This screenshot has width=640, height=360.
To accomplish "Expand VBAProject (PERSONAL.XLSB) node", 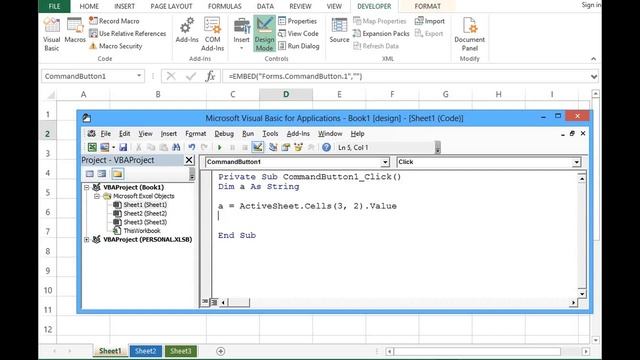I will pos(87,240).
